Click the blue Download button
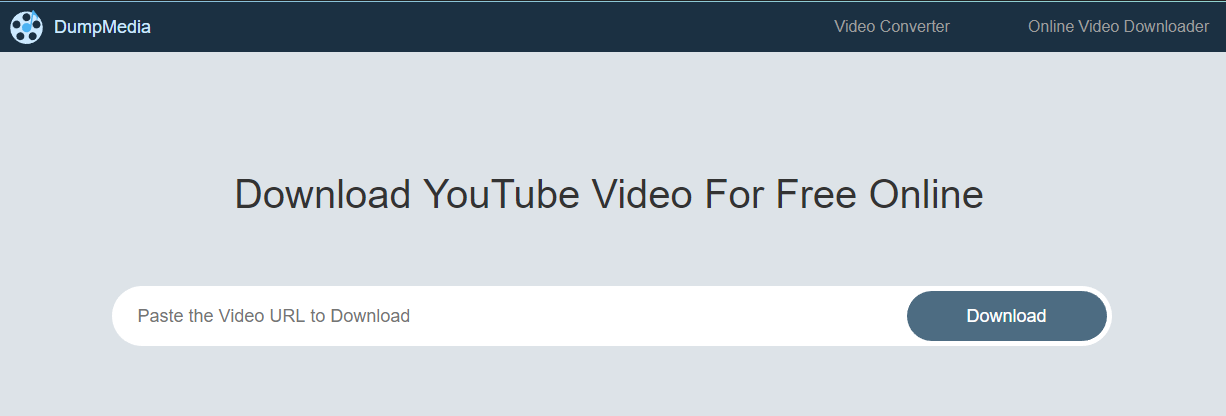1226x416 pixels. 1007,316
